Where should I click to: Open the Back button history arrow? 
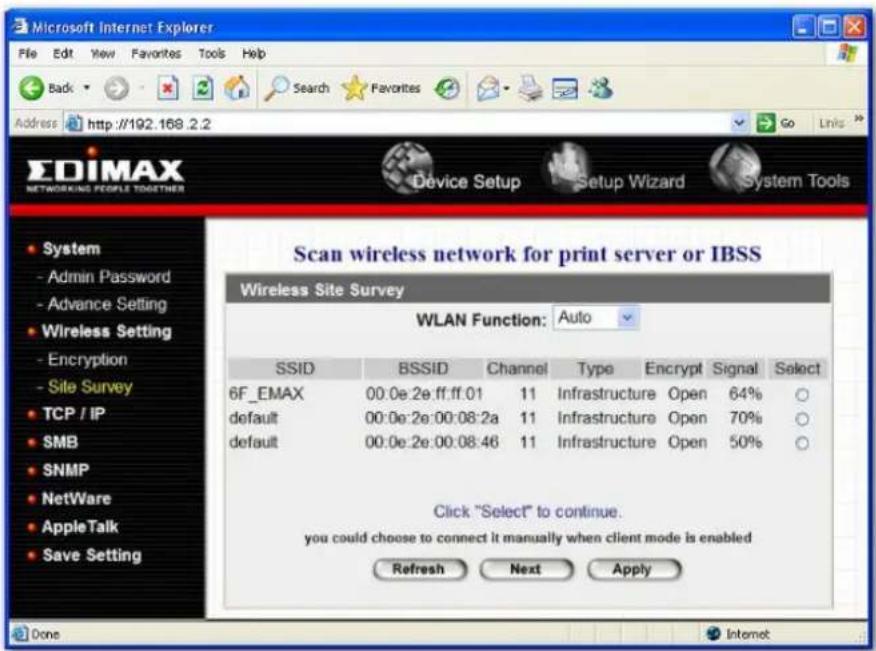87,88
